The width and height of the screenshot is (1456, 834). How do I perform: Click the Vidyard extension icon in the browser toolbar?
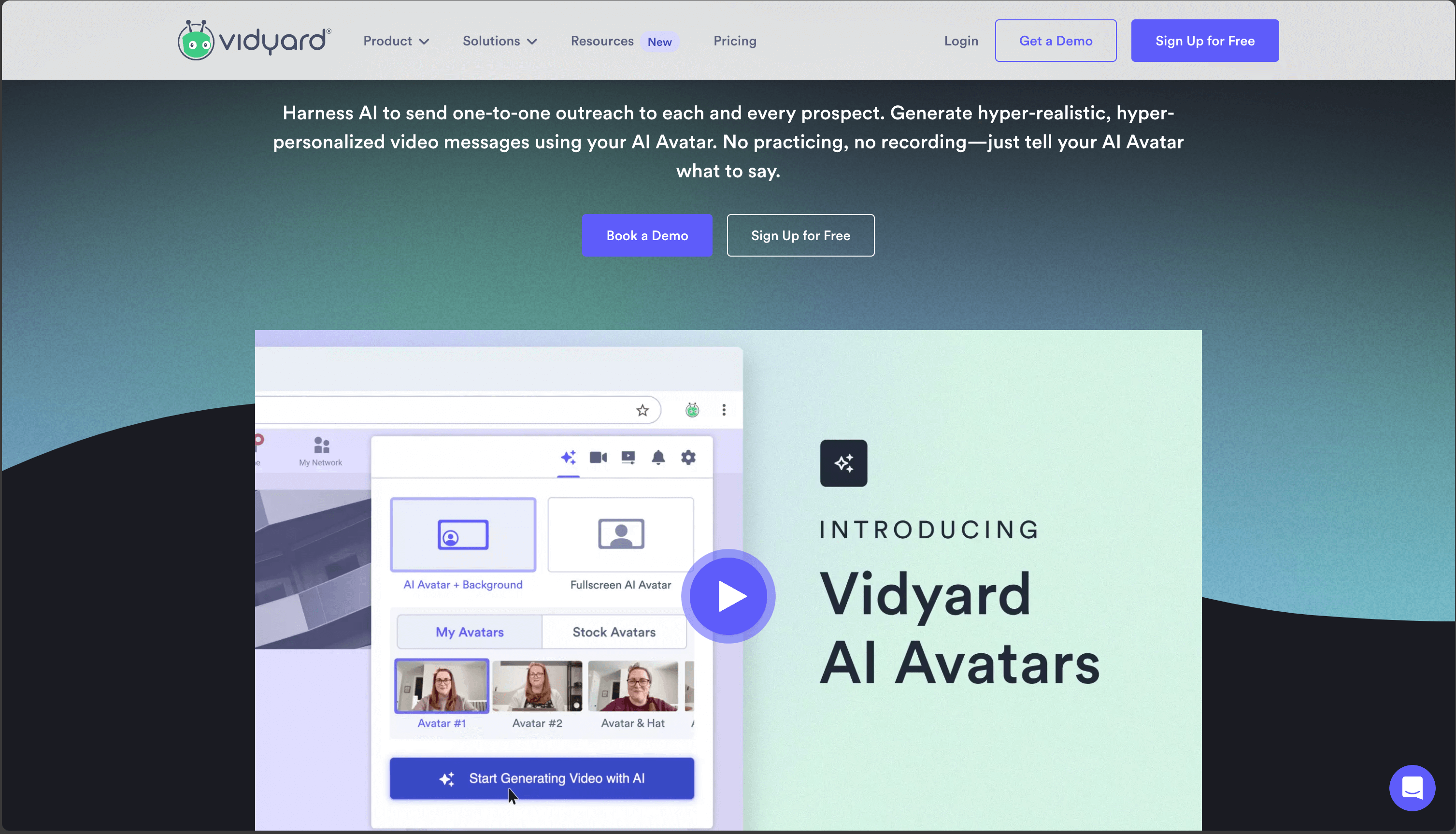pos(692,410)
